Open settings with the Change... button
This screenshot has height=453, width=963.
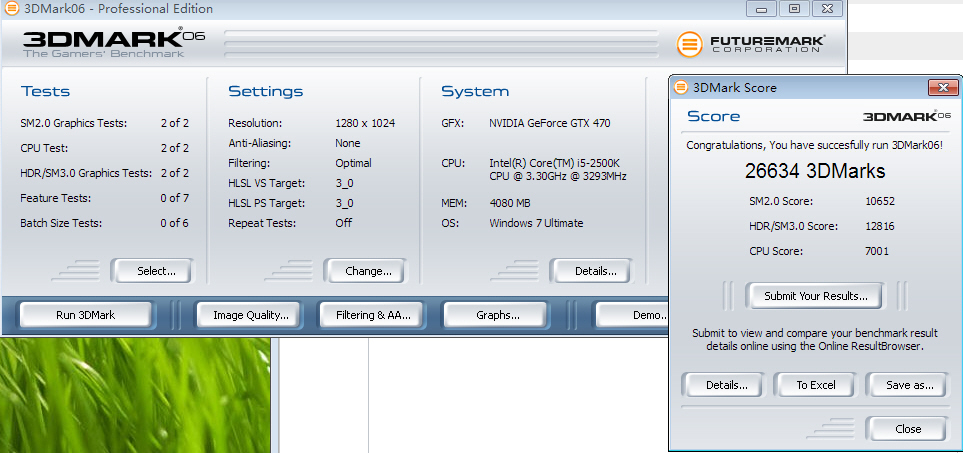(365, 271)
